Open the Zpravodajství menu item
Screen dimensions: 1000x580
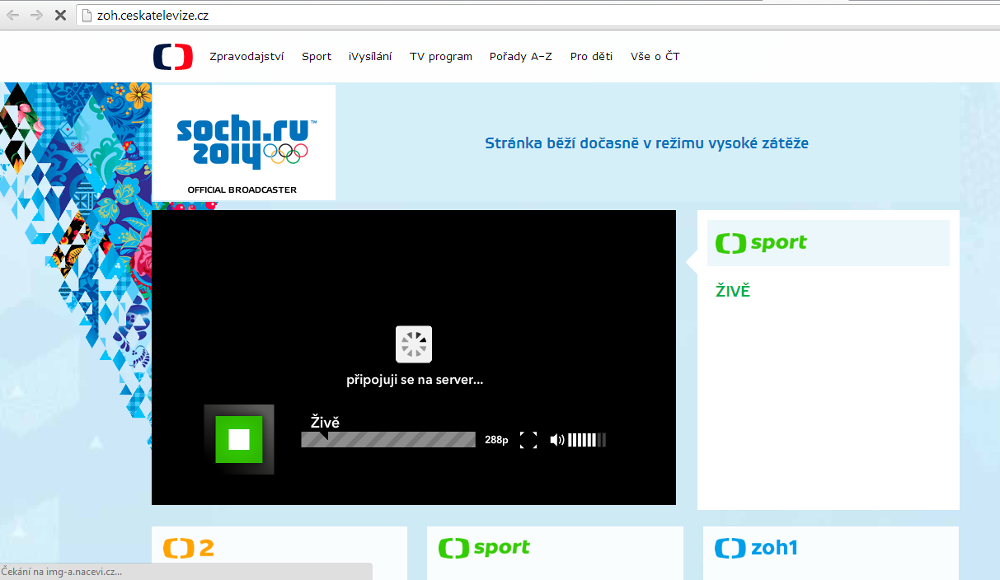(247, 57)
